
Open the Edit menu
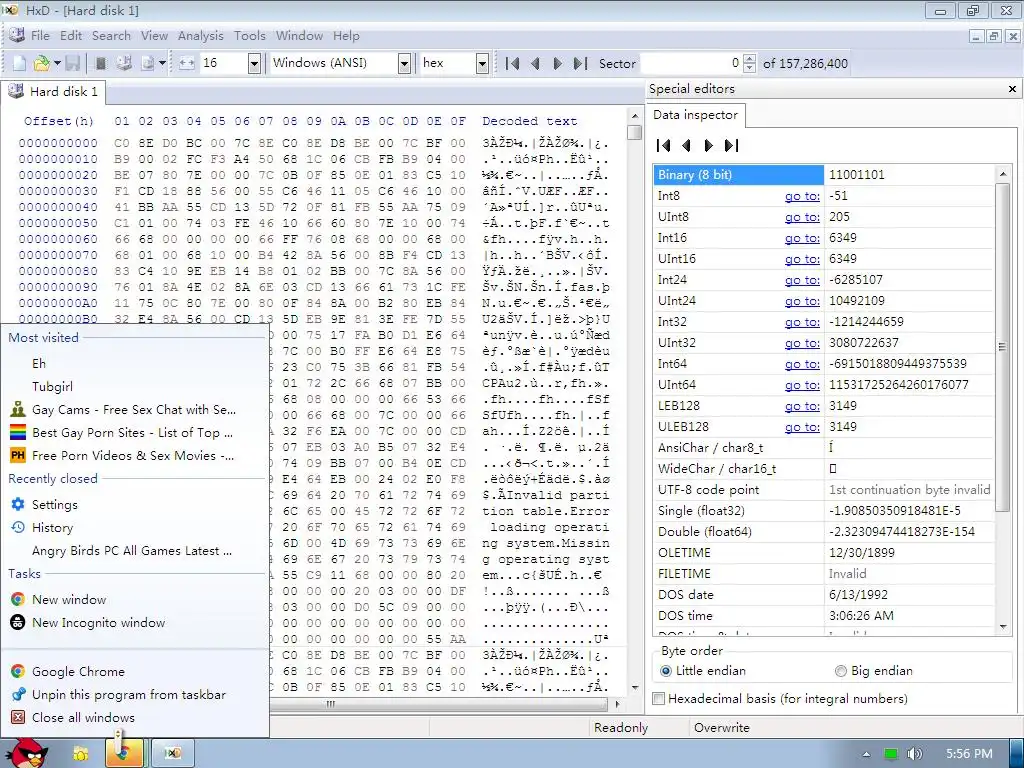(x=71, y=36)
